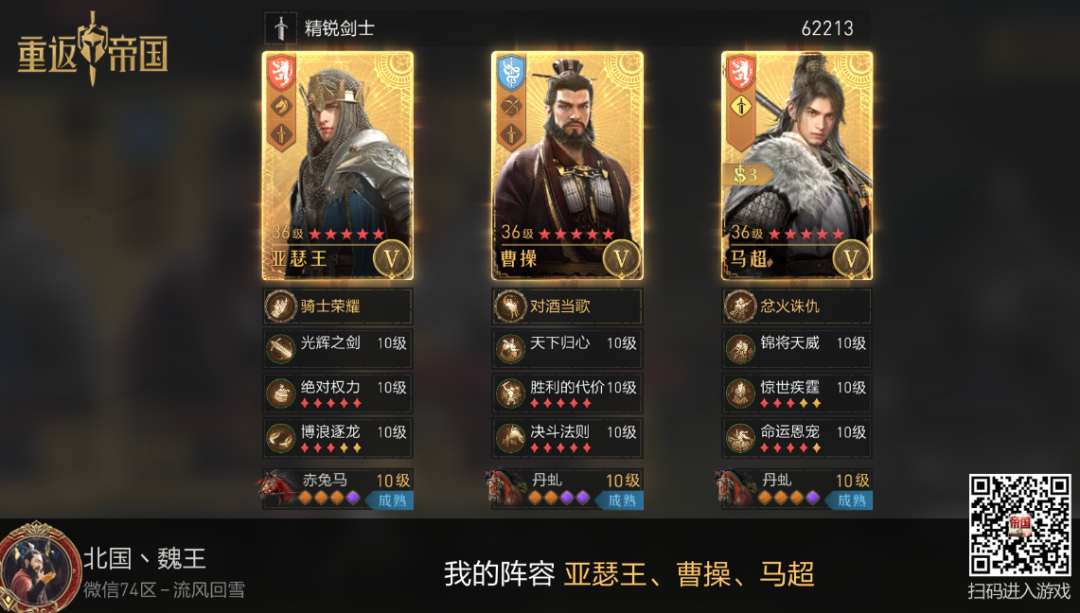Tap the red lion faction badge on 亚瑟王
The height and width of the screenshot is (613, 1080).
[281, 72]
